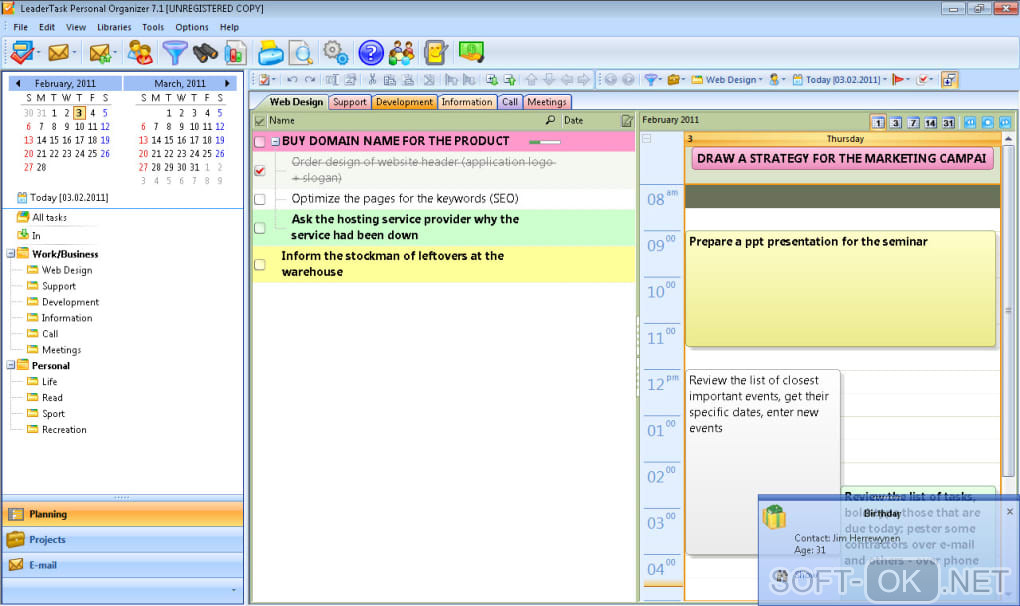This screenshot has height=606, width=1020.
Task: Click the printer icon in main toolbar
Action: click(x=270, y=53)
